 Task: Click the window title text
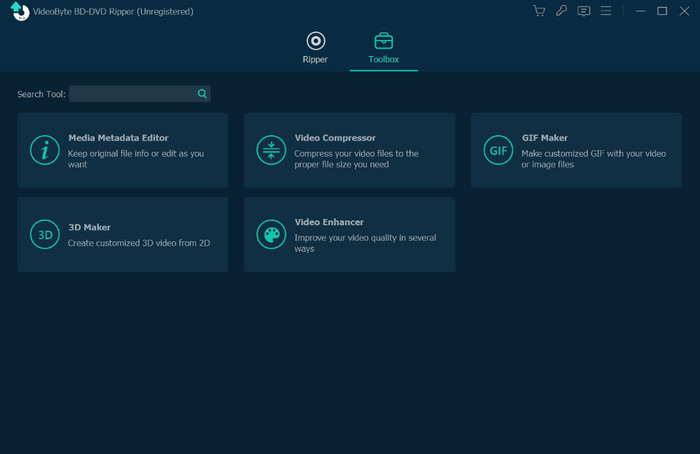(113, 12)
